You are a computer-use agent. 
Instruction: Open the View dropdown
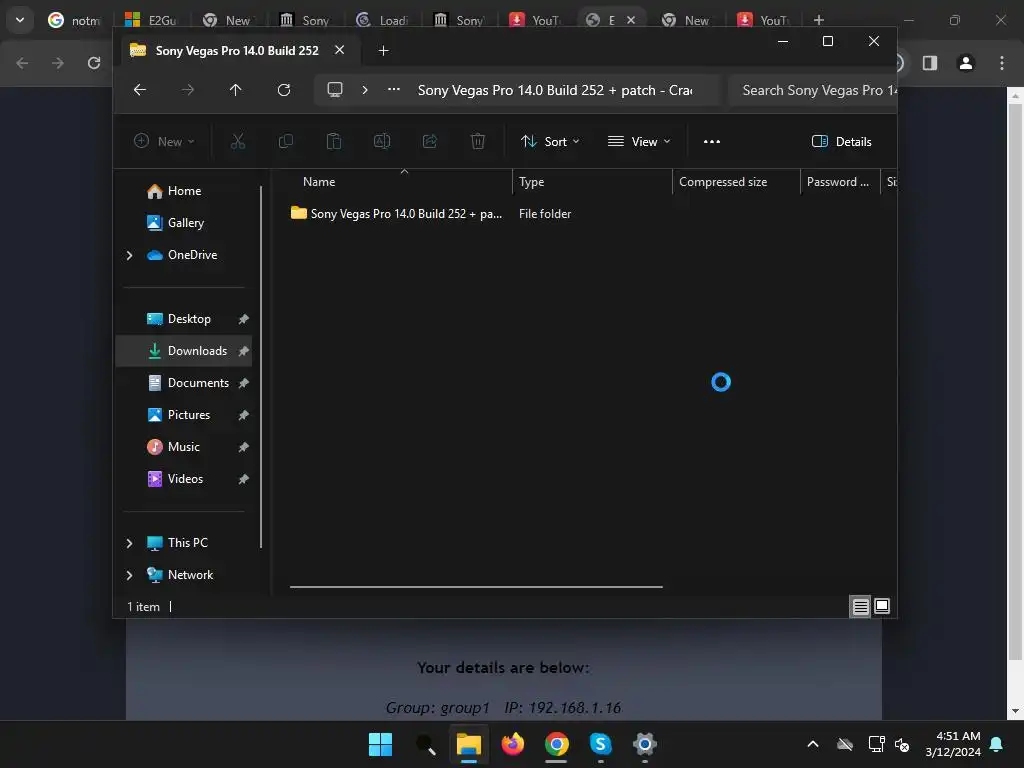tap(639, 142)
